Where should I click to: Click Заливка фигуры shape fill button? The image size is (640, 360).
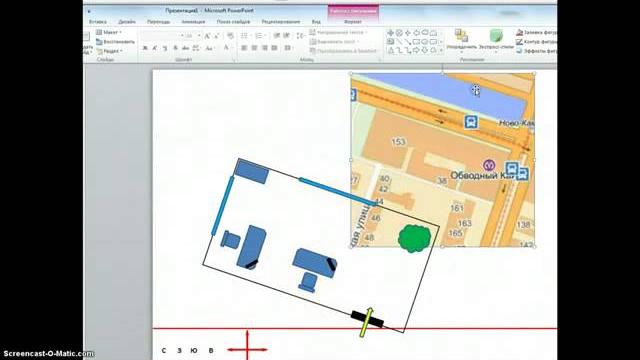(x=536, y=32)
